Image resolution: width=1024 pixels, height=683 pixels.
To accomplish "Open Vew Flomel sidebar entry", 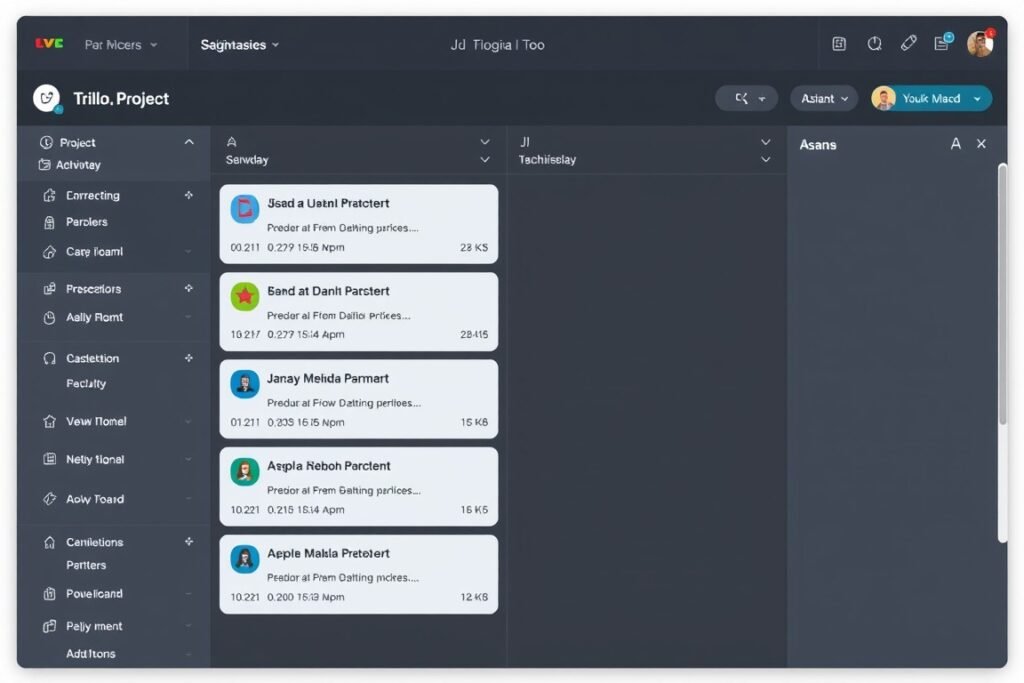I will tap(96, 421).
